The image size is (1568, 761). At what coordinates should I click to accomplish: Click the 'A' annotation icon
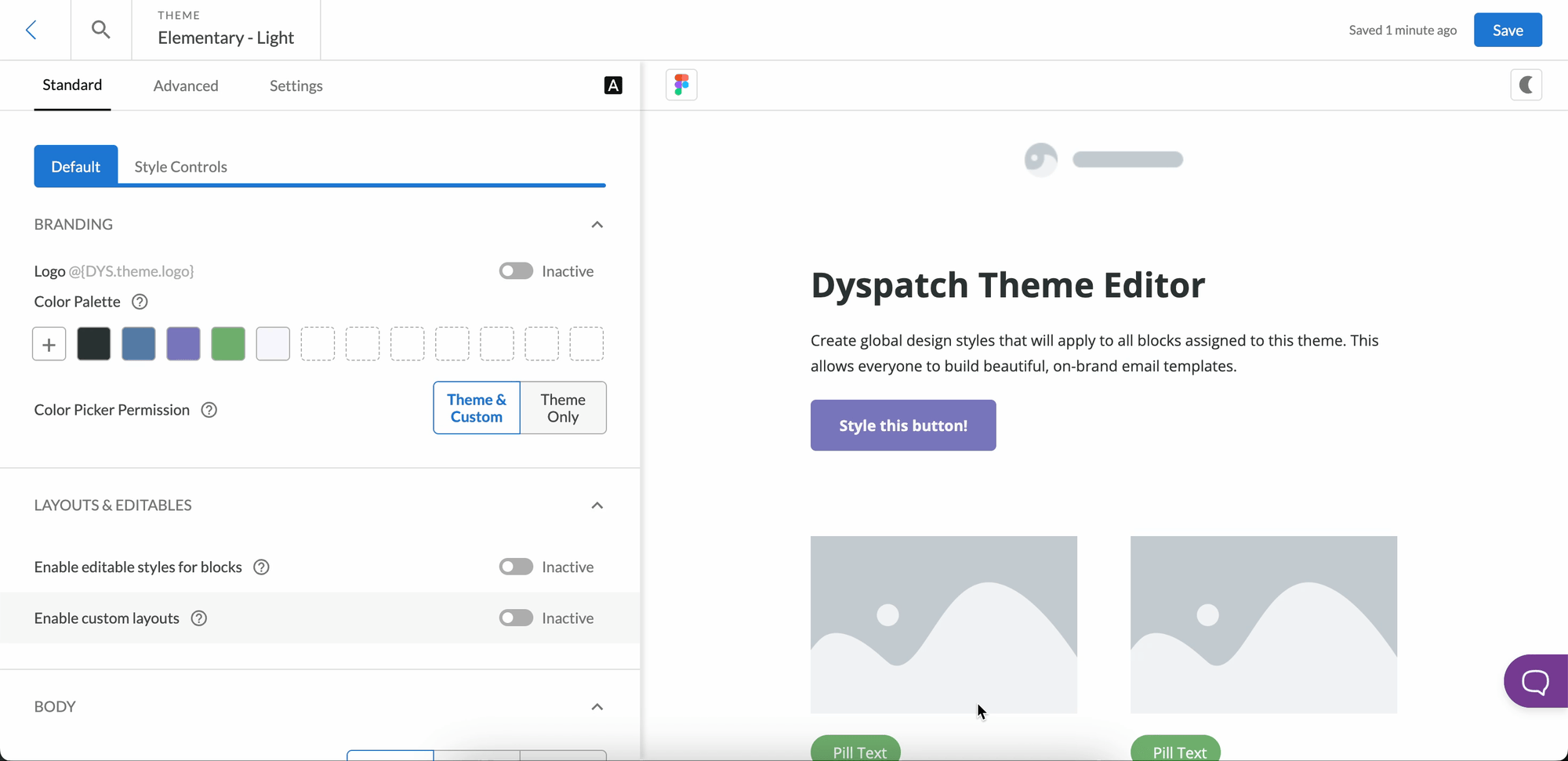click(x=613, y=85)
